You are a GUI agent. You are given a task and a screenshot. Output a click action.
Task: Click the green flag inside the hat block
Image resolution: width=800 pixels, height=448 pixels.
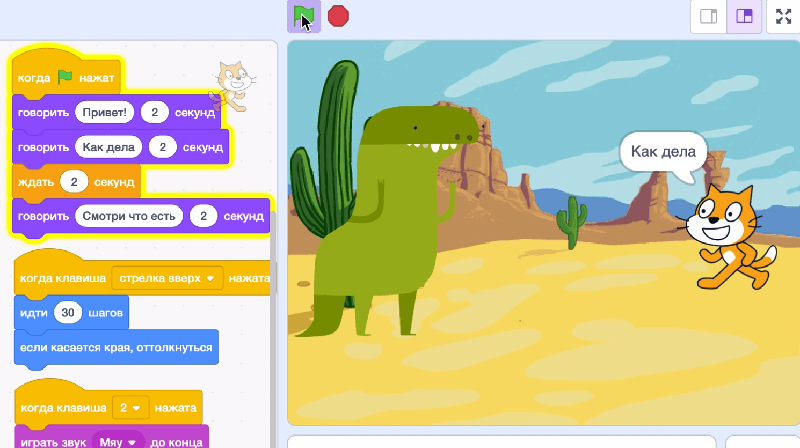click(x=65, y=77)
